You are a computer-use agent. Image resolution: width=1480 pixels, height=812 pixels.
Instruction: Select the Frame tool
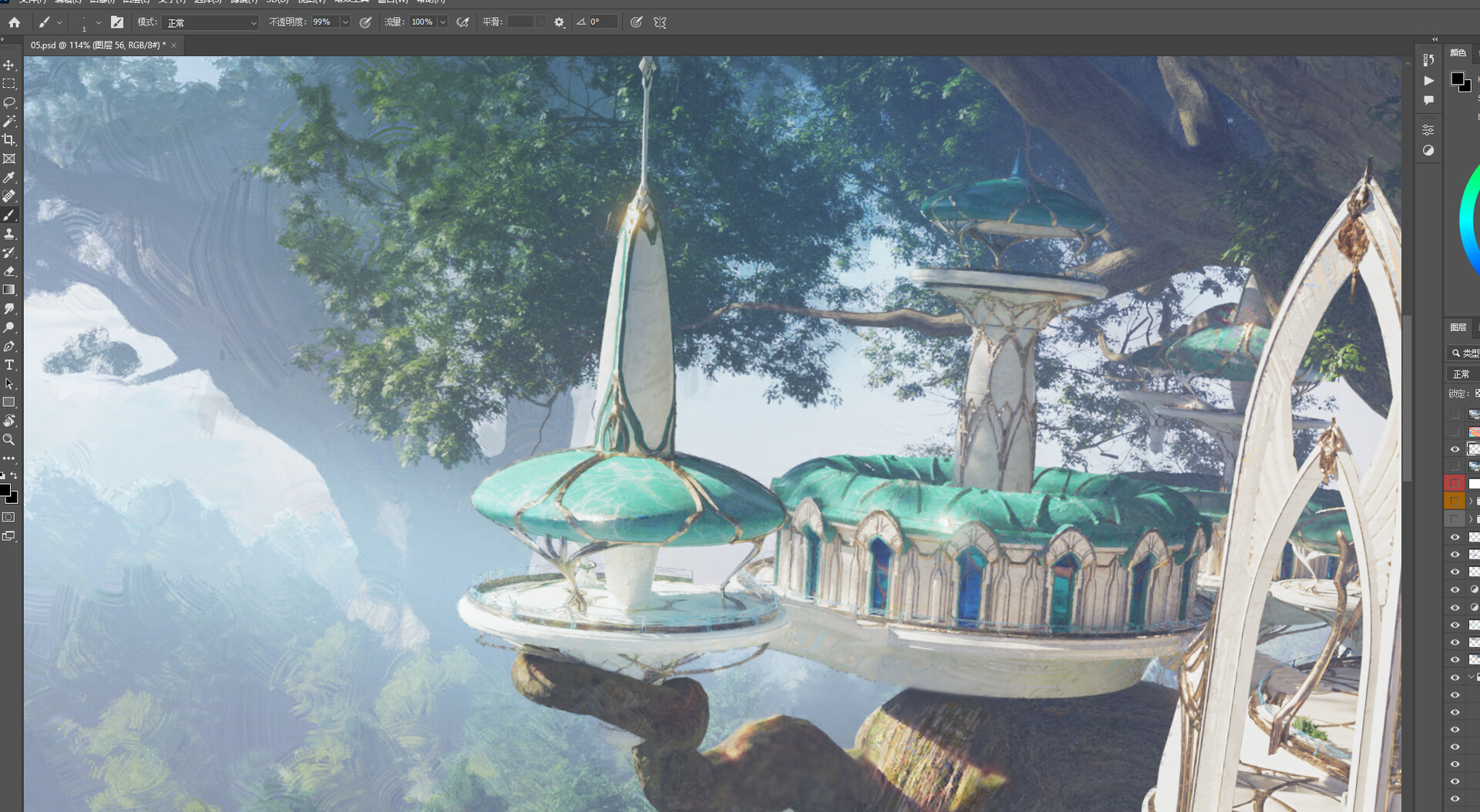tap(9, 159)
